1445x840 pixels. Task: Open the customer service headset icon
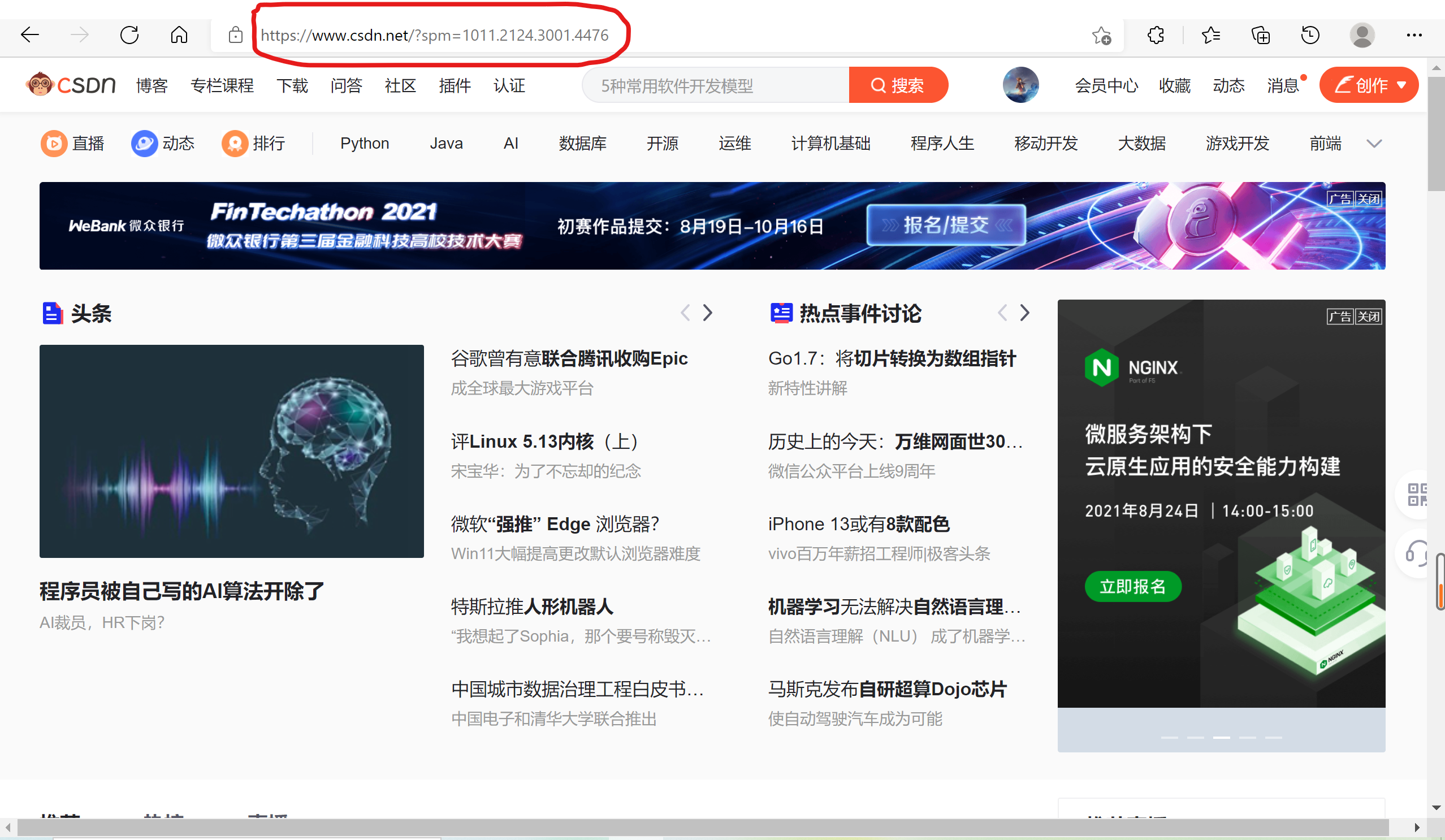[x=1416, y=553]
